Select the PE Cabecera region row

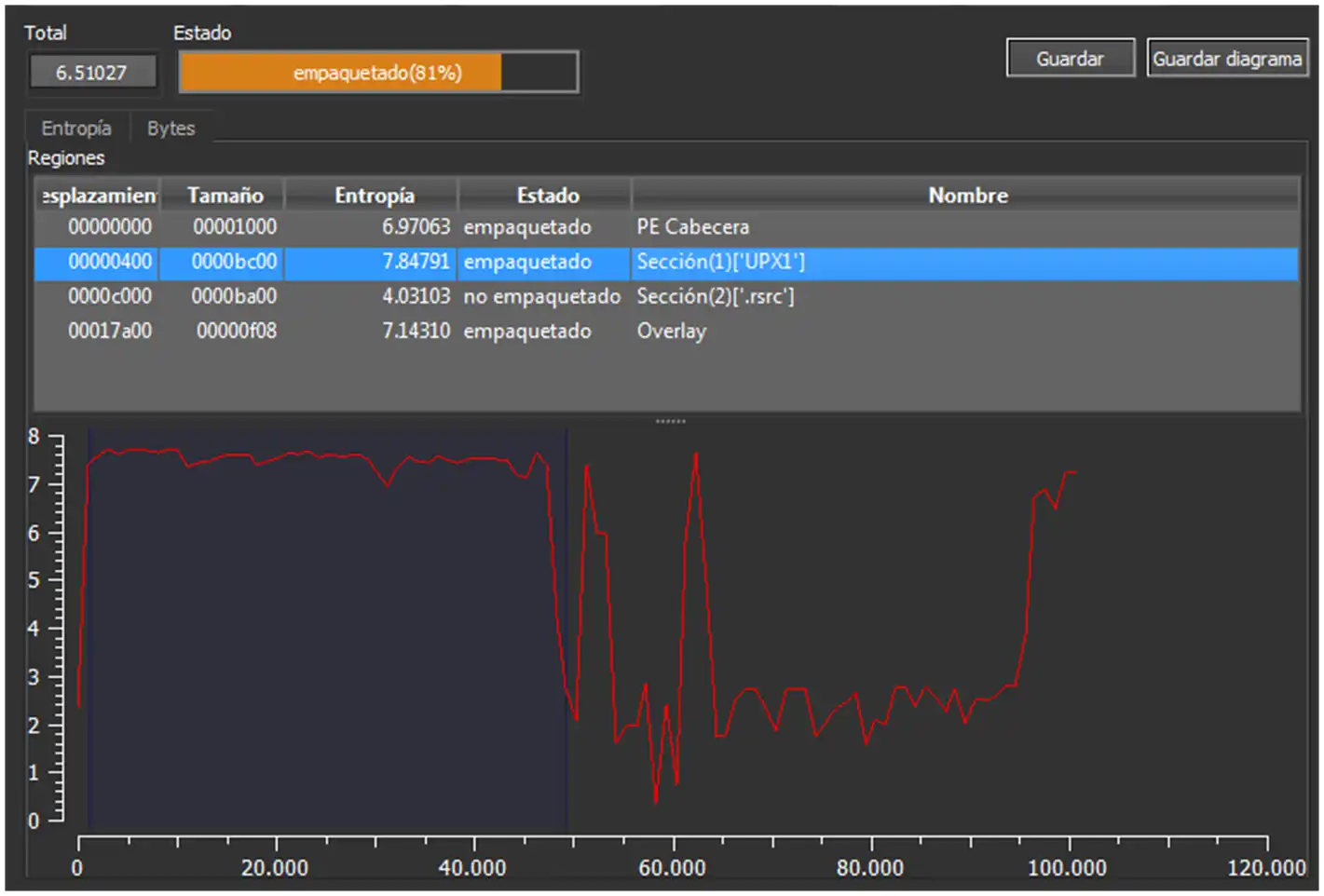666,227
